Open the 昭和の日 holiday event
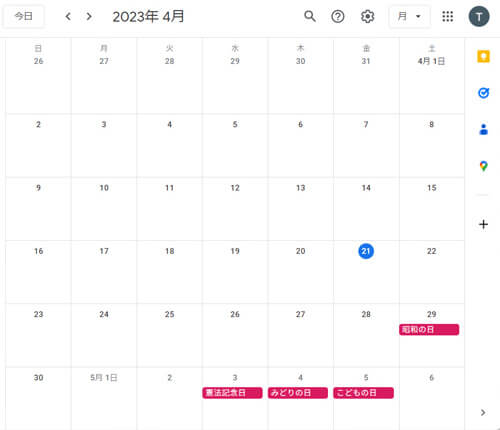 (429, 330)
